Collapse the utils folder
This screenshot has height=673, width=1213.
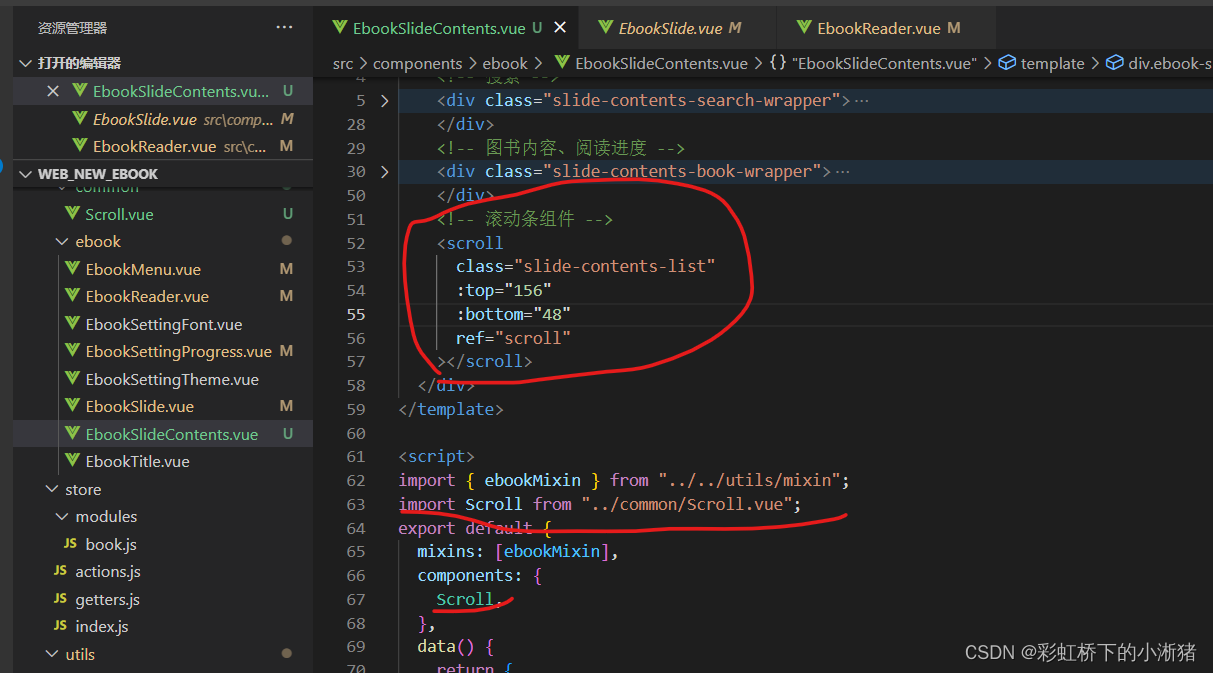point(80,654)
